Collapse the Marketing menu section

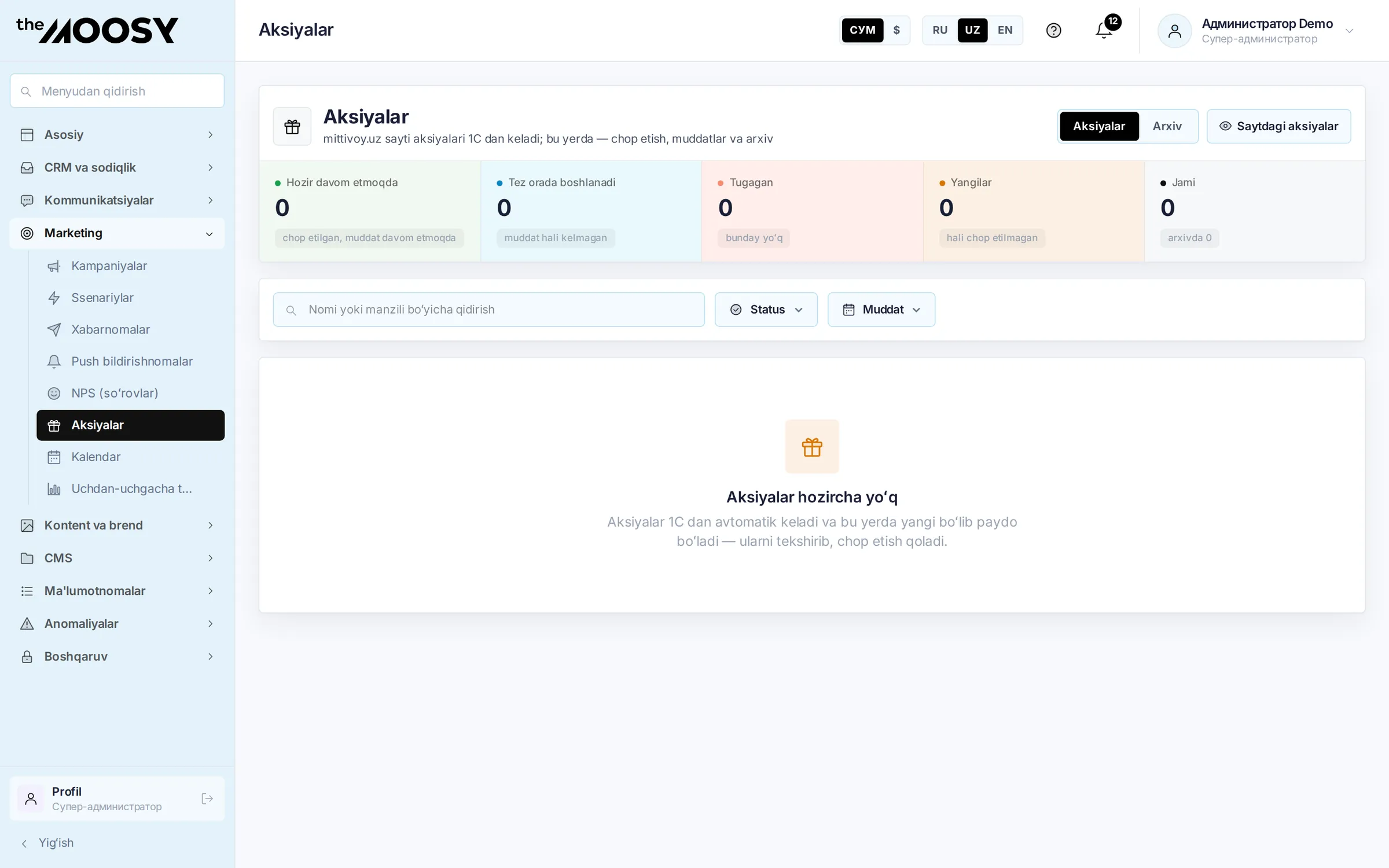pyautogui.click(x=117, y=233)
